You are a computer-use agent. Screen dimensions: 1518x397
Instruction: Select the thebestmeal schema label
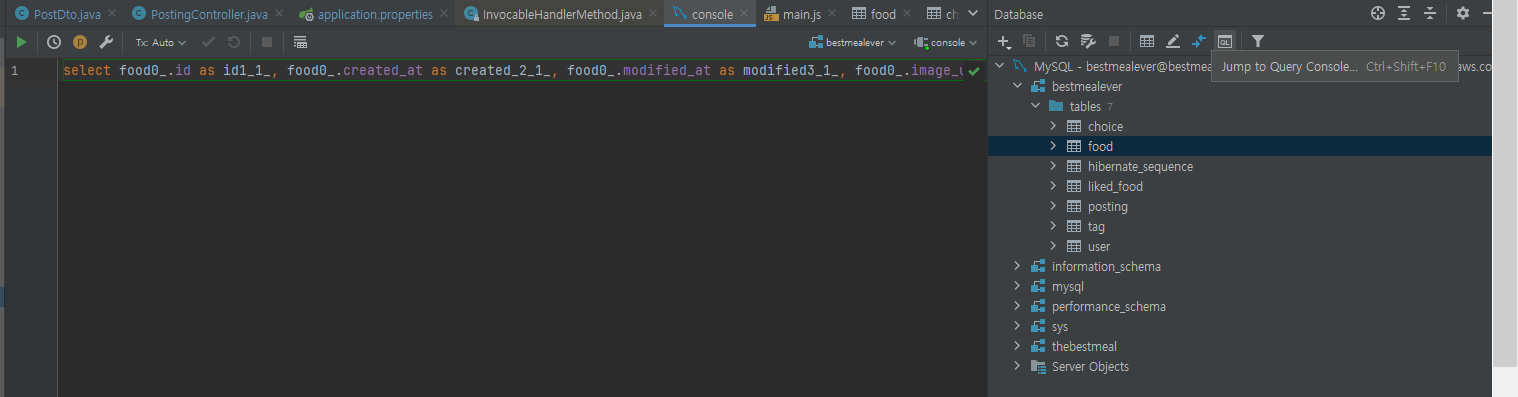coord(1084,347)
